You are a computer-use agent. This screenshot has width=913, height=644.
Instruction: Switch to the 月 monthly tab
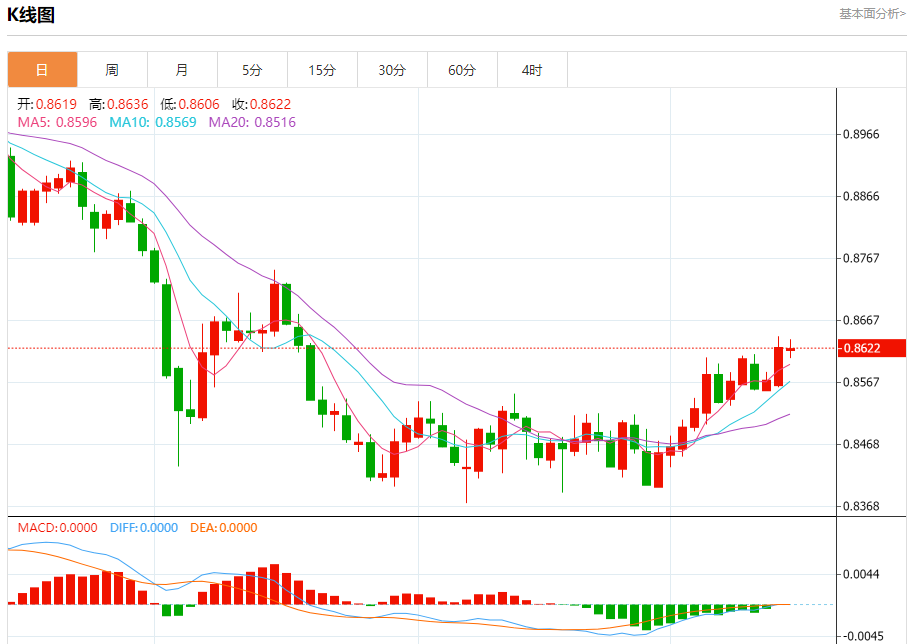coord(182,70)
